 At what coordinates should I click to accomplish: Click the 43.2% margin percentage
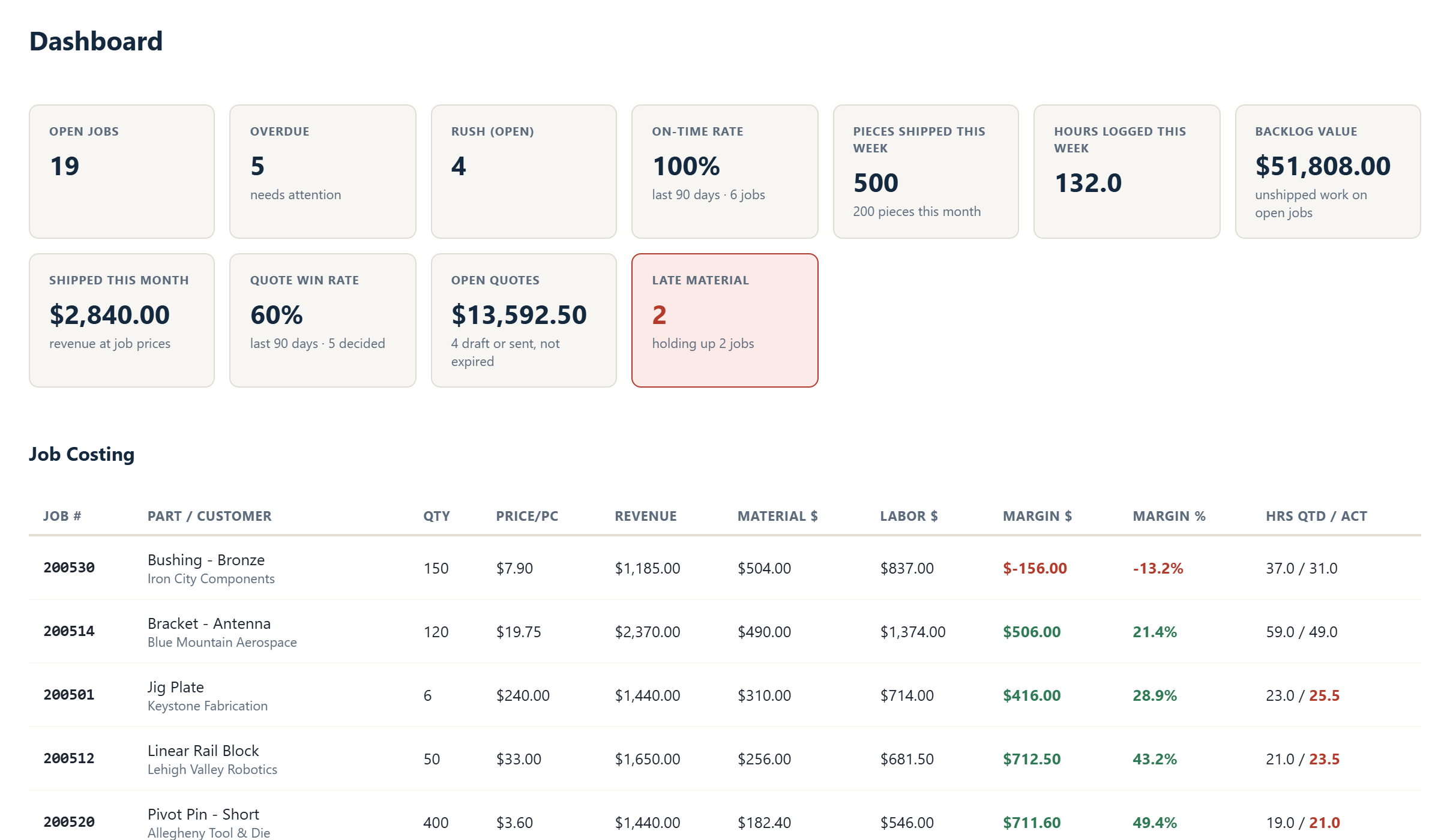pyautogui.click(x=1155, y=759)
